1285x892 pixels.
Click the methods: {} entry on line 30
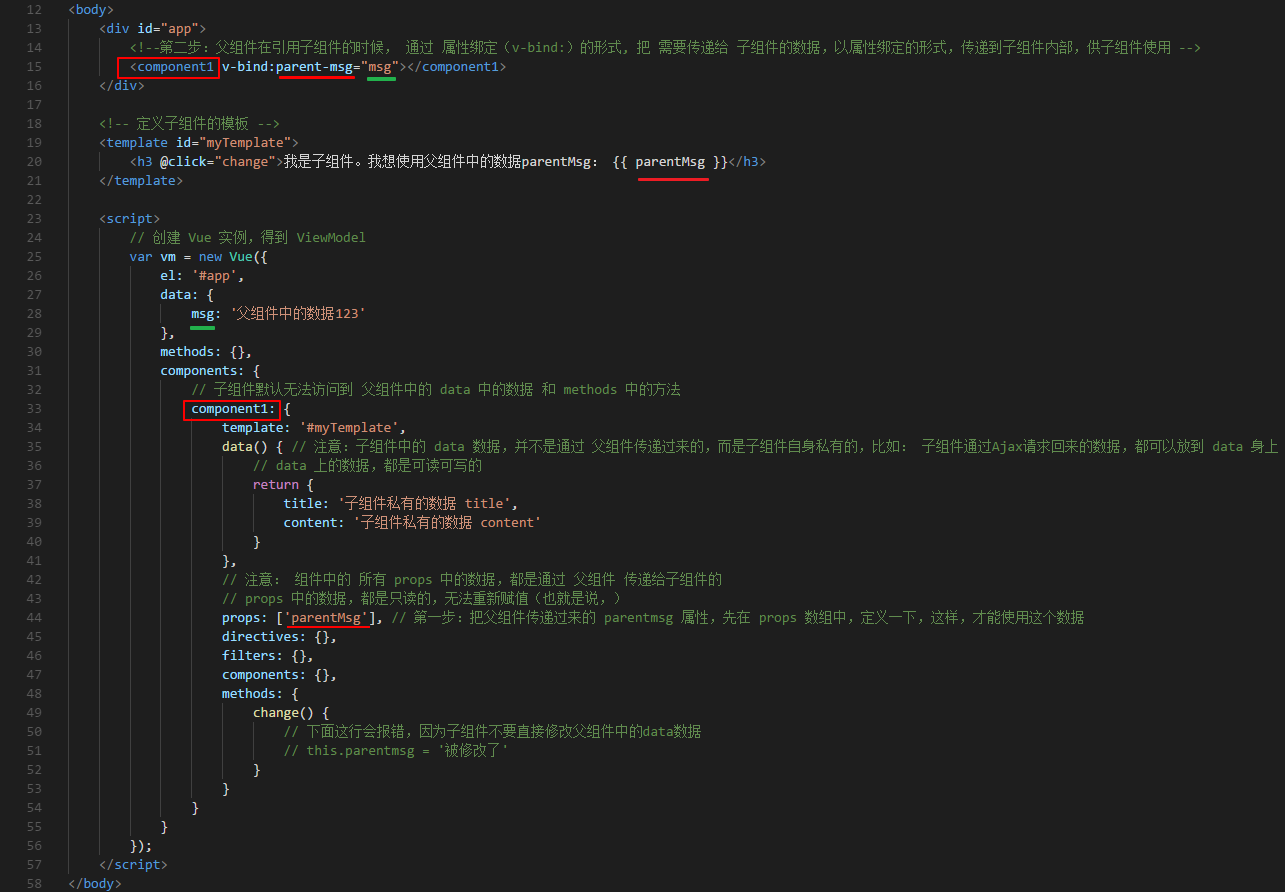coord(206,352)
